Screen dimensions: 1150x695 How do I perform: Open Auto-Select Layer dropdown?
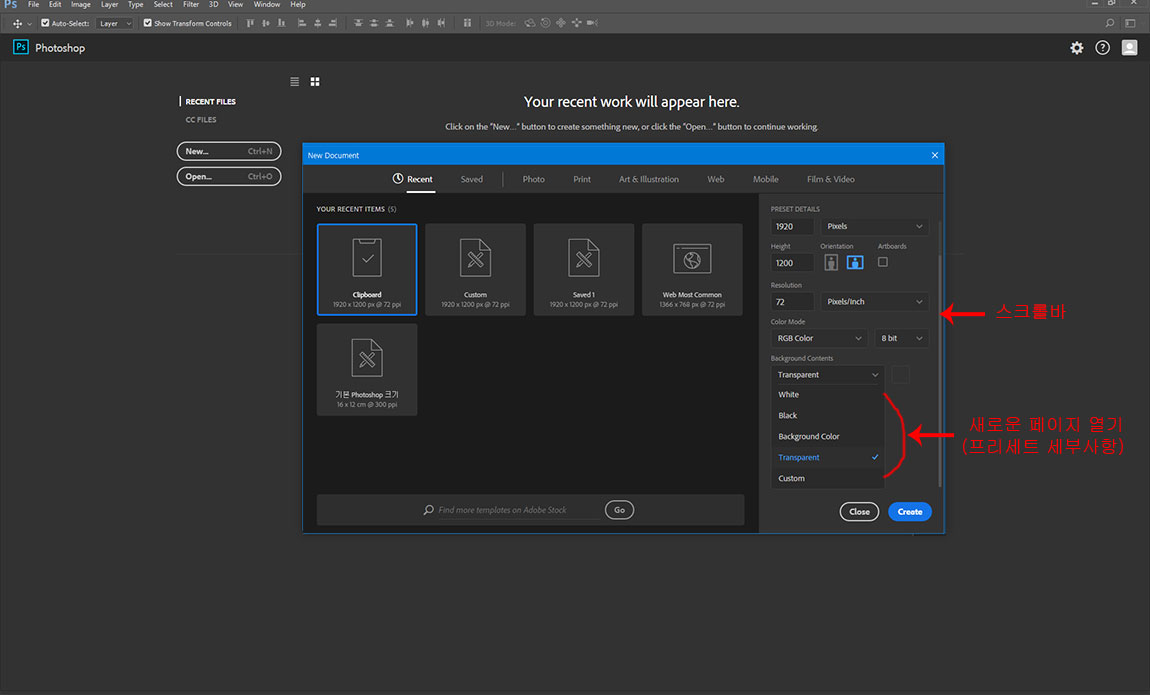tap(114, 23)
